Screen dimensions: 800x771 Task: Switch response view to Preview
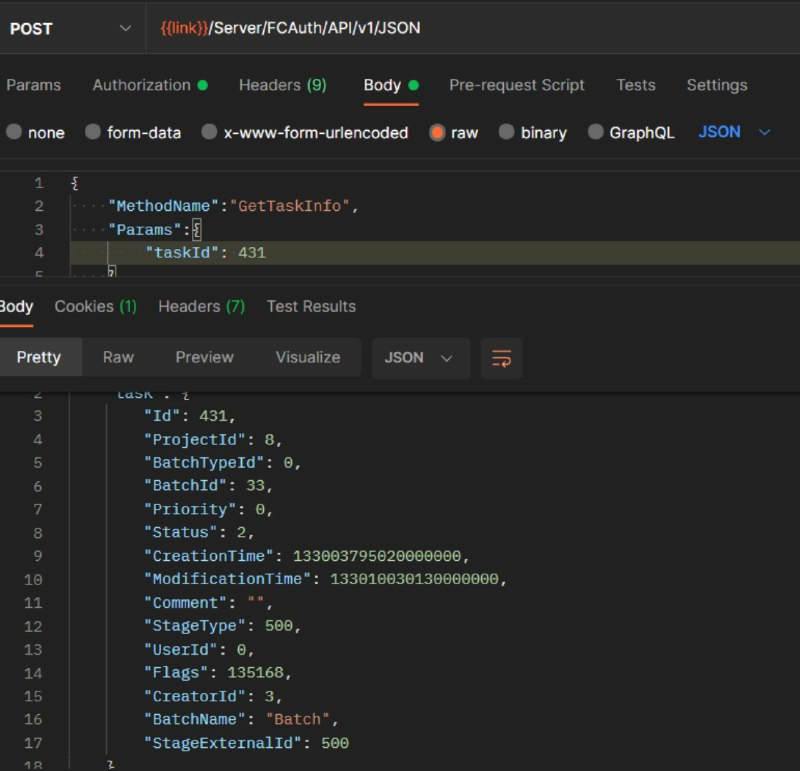[x=205, y=357]
